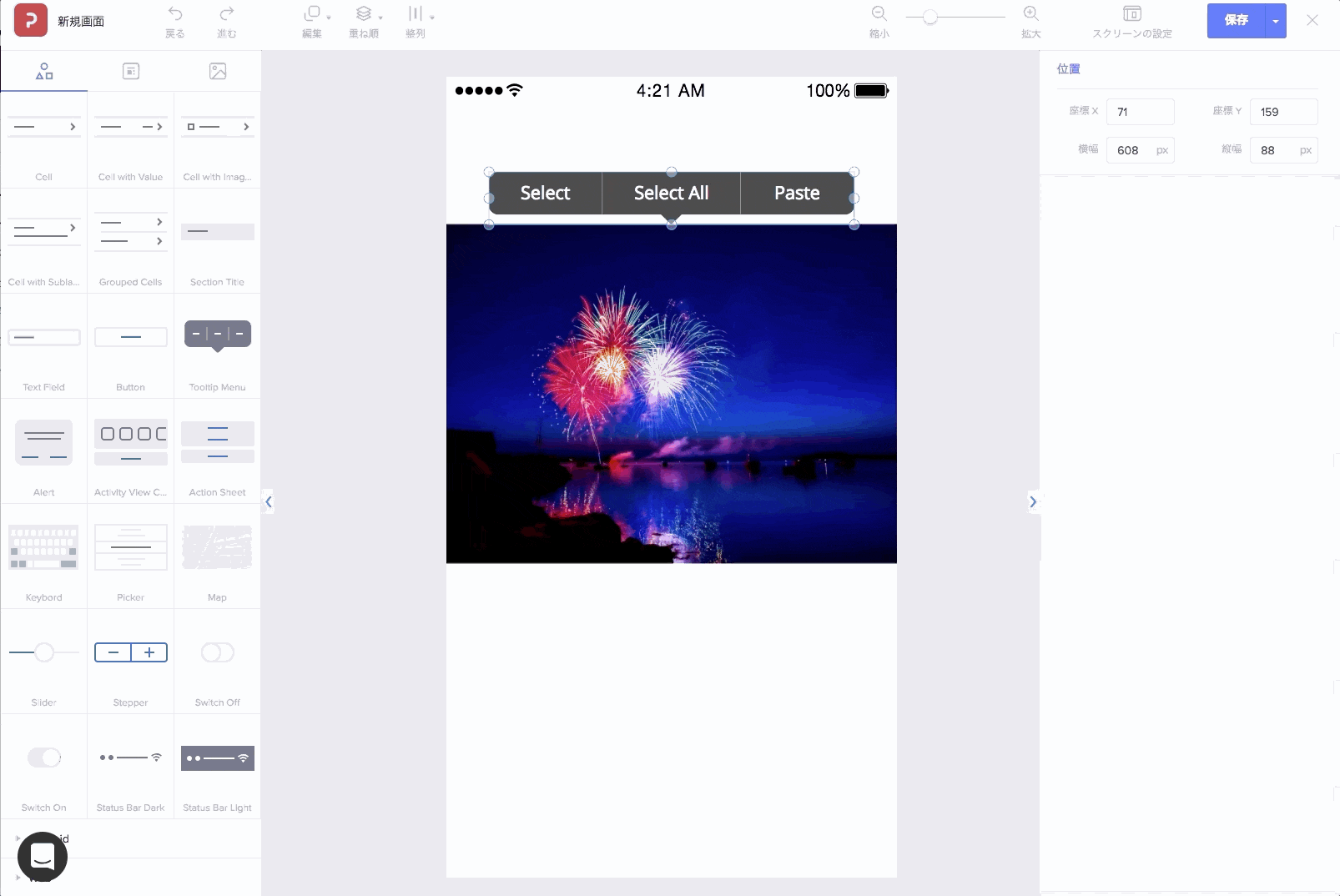The image size is (1340, 896).
Task: Click the 位置 position section heading
Action: [x=1068, y=68]
